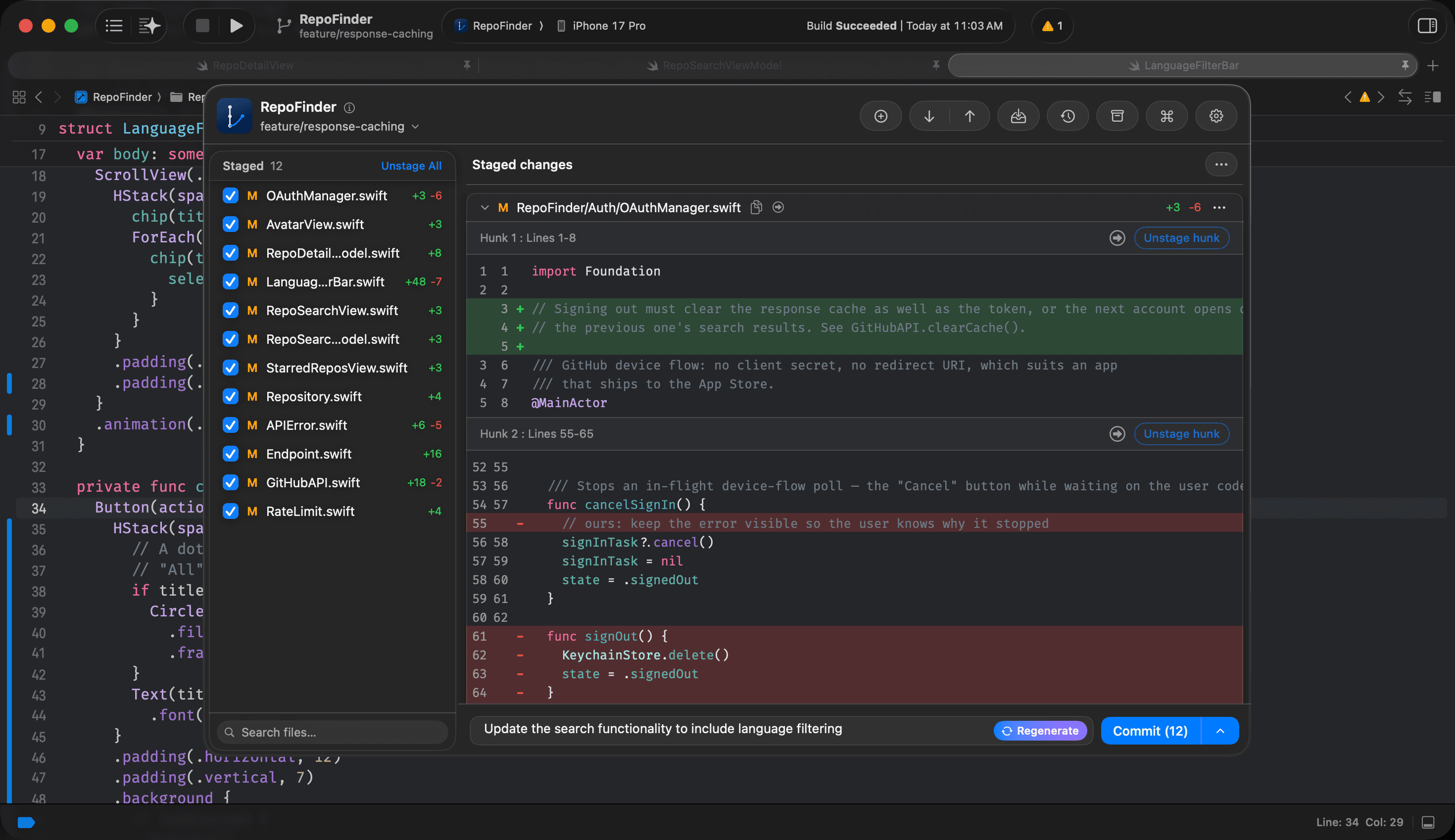
Task: Select RateLimit.swift in staged list
Action: coord(333,511)
